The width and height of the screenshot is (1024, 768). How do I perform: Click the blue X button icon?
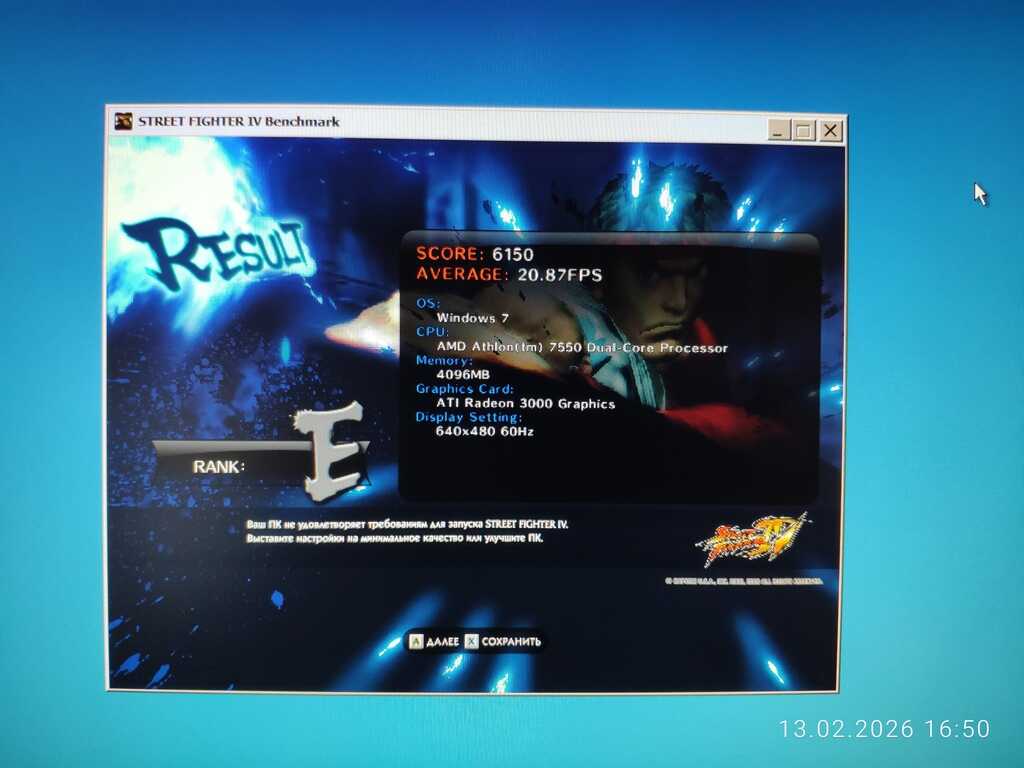(x=472, y=641)
